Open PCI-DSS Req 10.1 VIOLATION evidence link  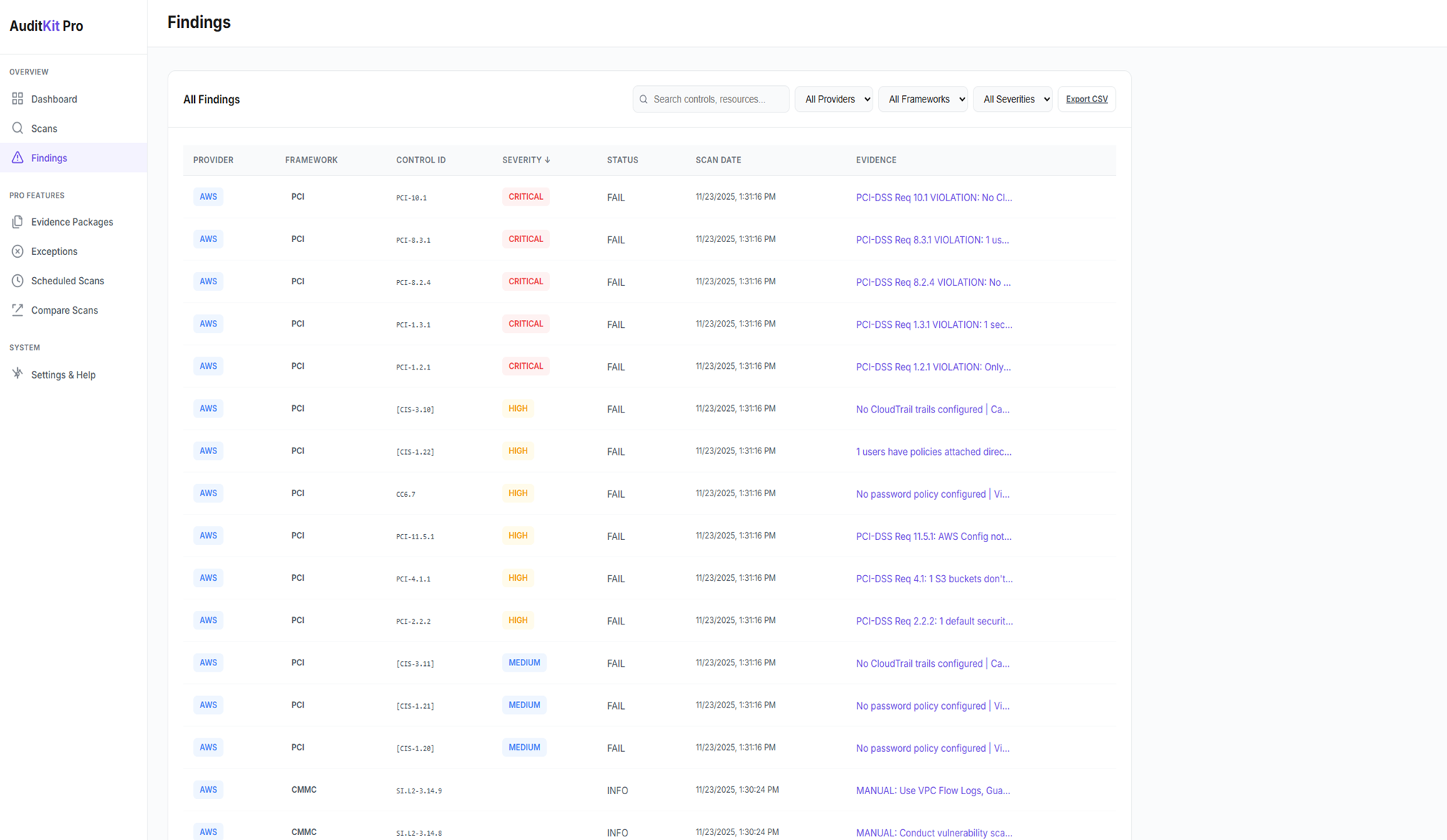[933, 198]
